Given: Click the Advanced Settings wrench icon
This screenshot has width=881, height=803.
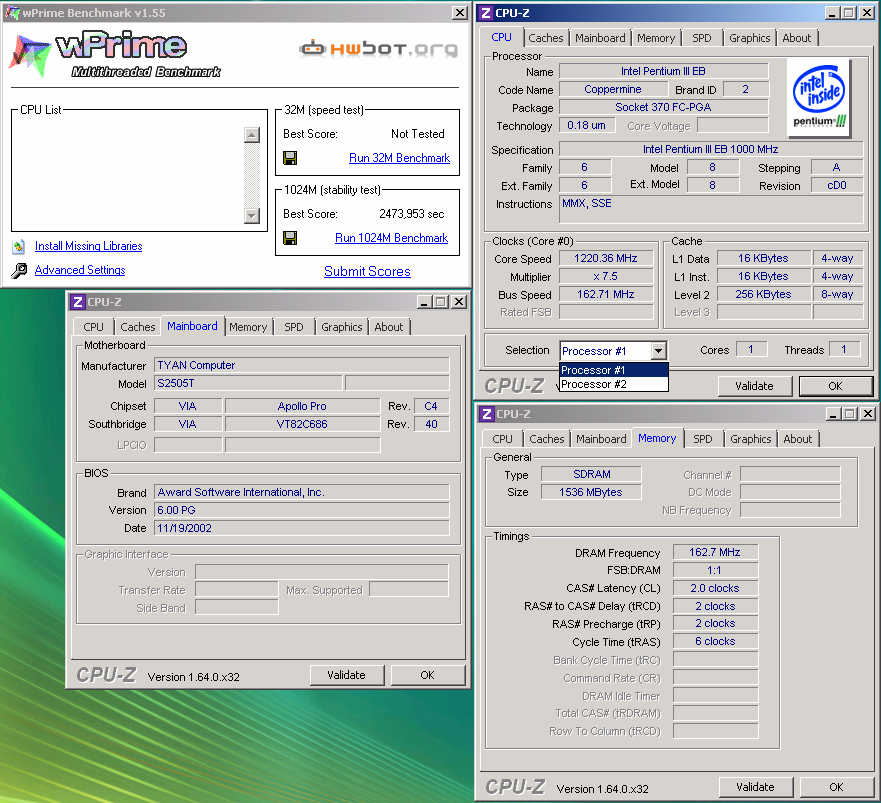Looking at the screenshot, I should (19, 271).
